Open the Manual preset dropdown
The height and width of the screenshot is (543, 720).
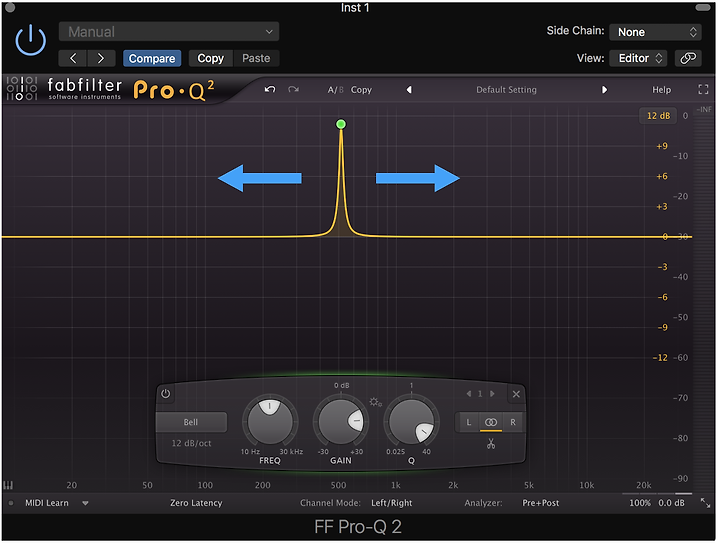[x=169, y=32]
